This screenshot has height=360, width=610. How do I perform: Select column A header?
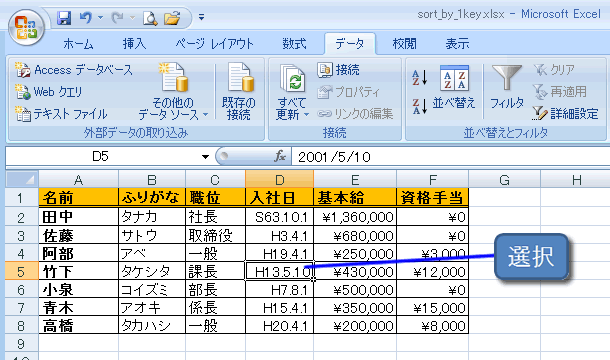79,180
